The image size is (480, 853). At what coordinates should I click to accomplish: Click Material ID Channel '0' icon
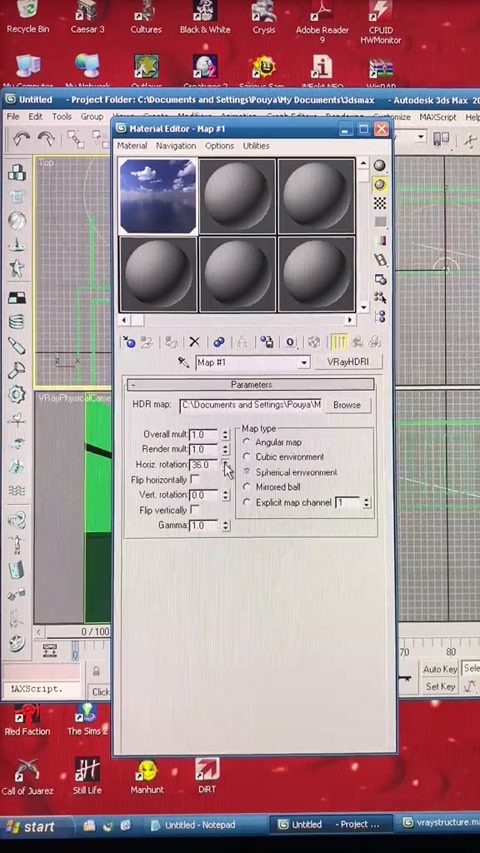[290, 342]
